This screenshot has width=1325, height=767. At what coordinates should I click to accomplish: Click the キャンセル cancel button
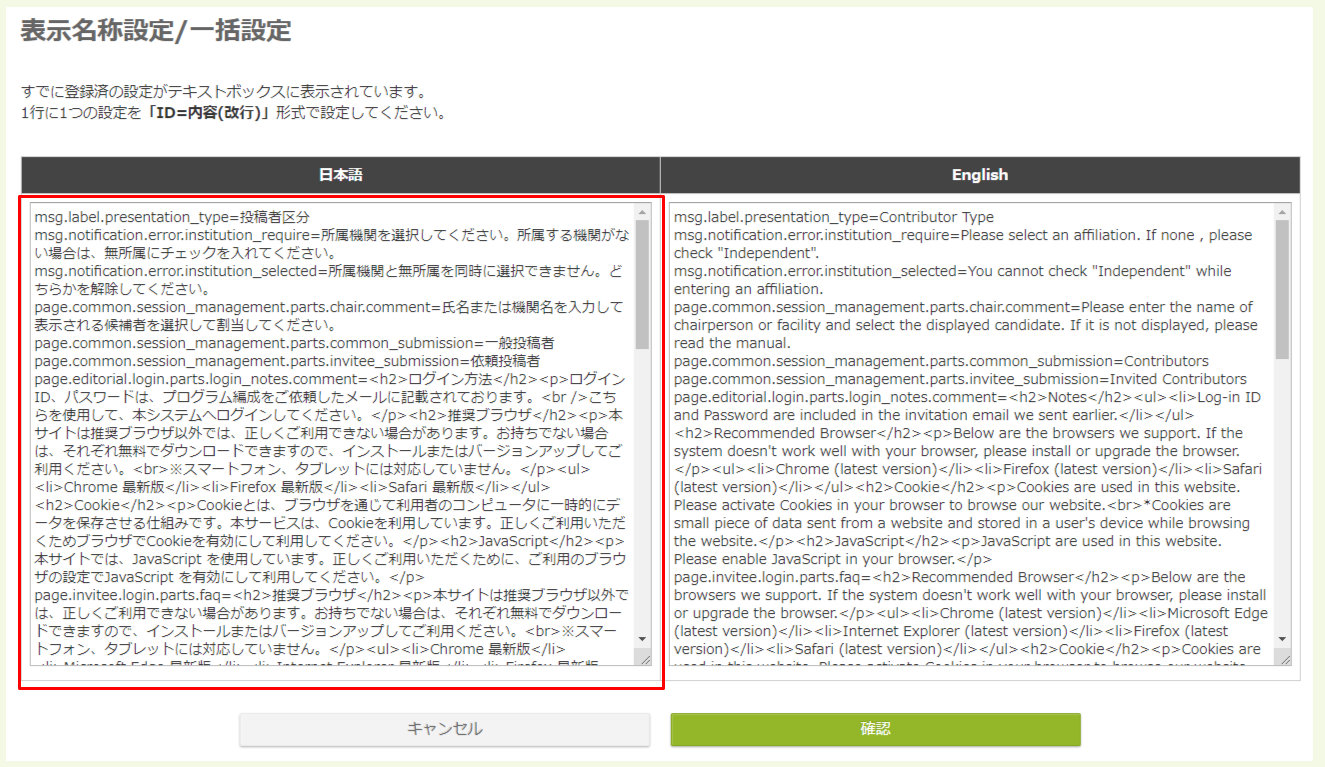click(443, 730)
